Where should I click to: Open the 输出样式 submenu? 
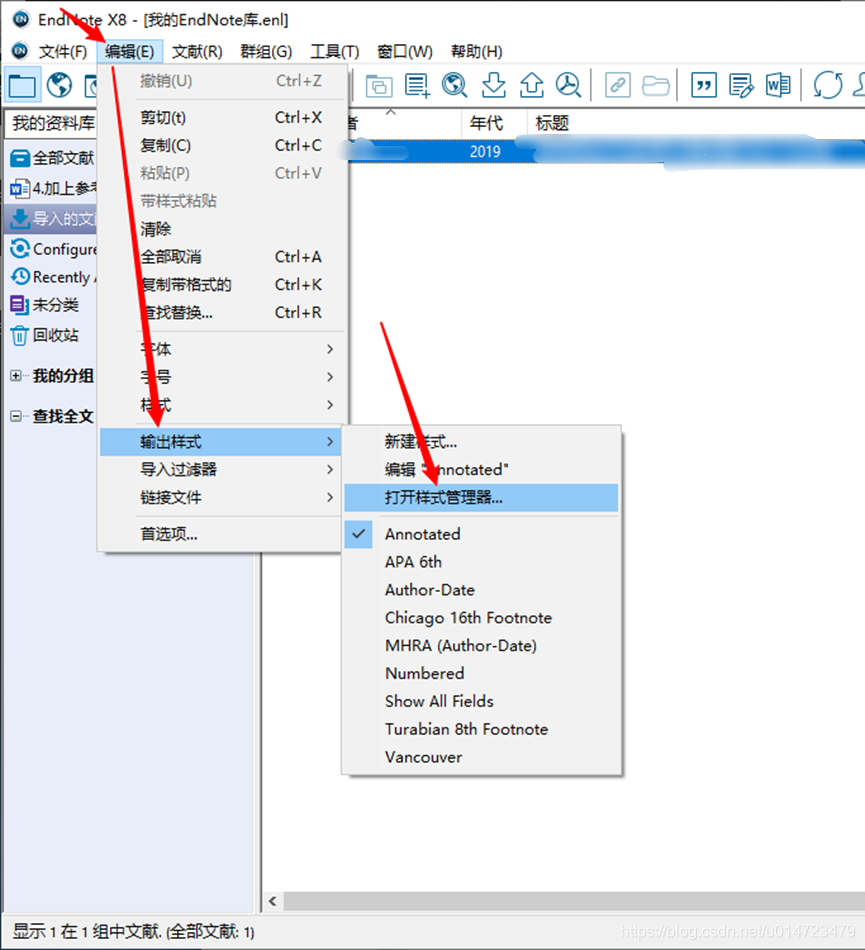click(x=221, y=442)
